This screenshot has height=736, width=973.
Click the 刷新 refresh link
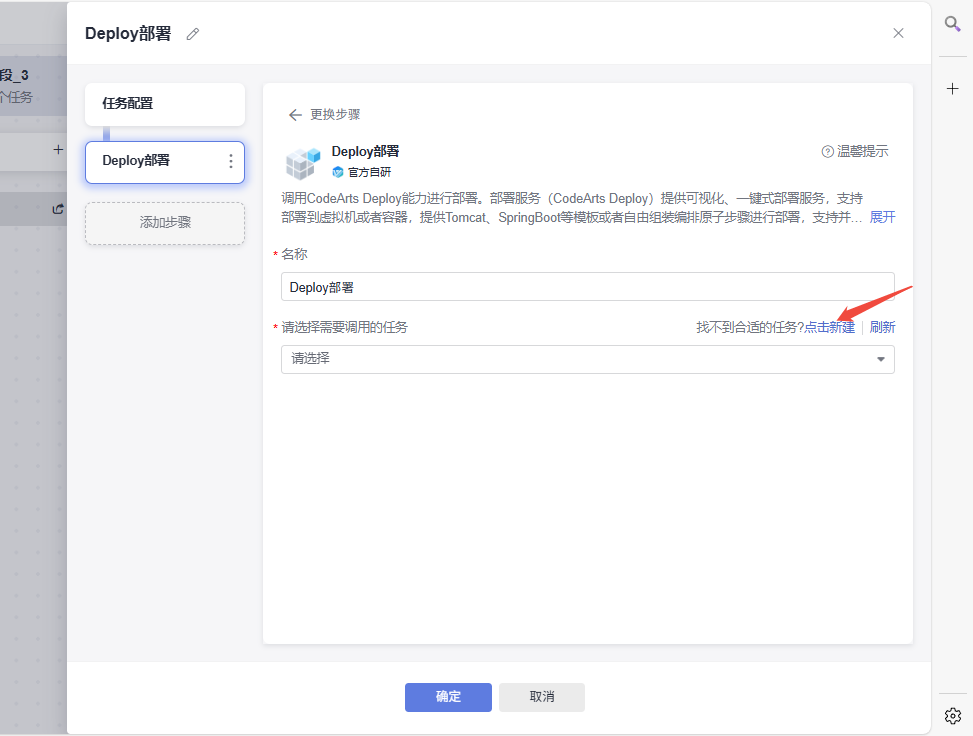point(882,327)
